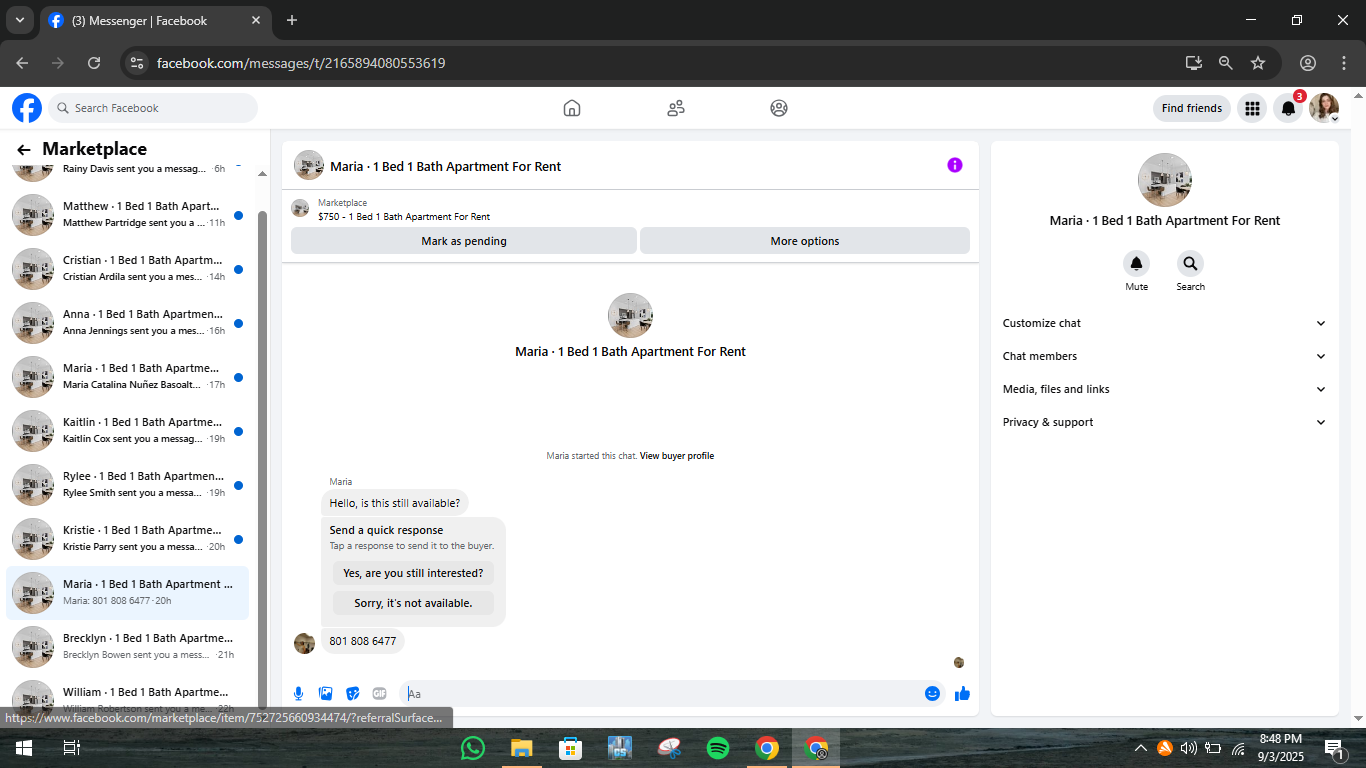
Task: Open the taskbar clock showing 8:48 PM
Action: tap(1280, 748)
